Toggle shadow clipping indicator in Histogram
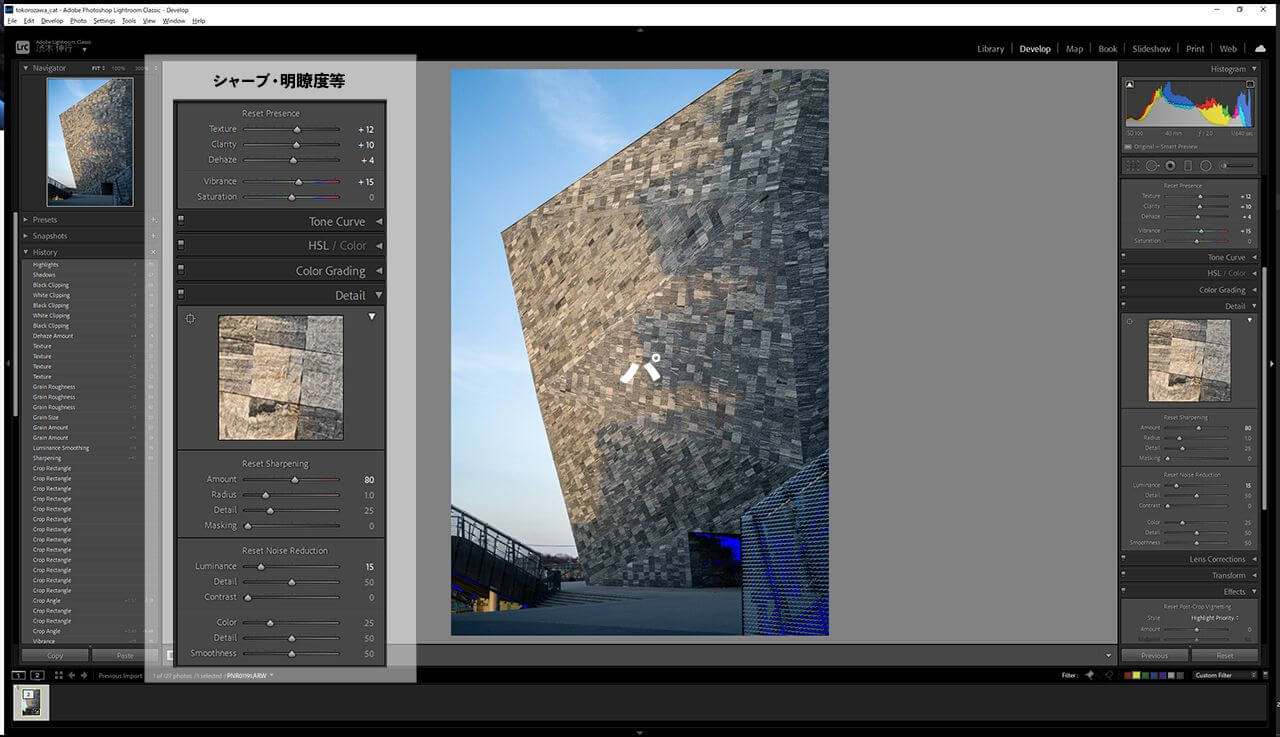1280x737 pixels. (1131, 86)
